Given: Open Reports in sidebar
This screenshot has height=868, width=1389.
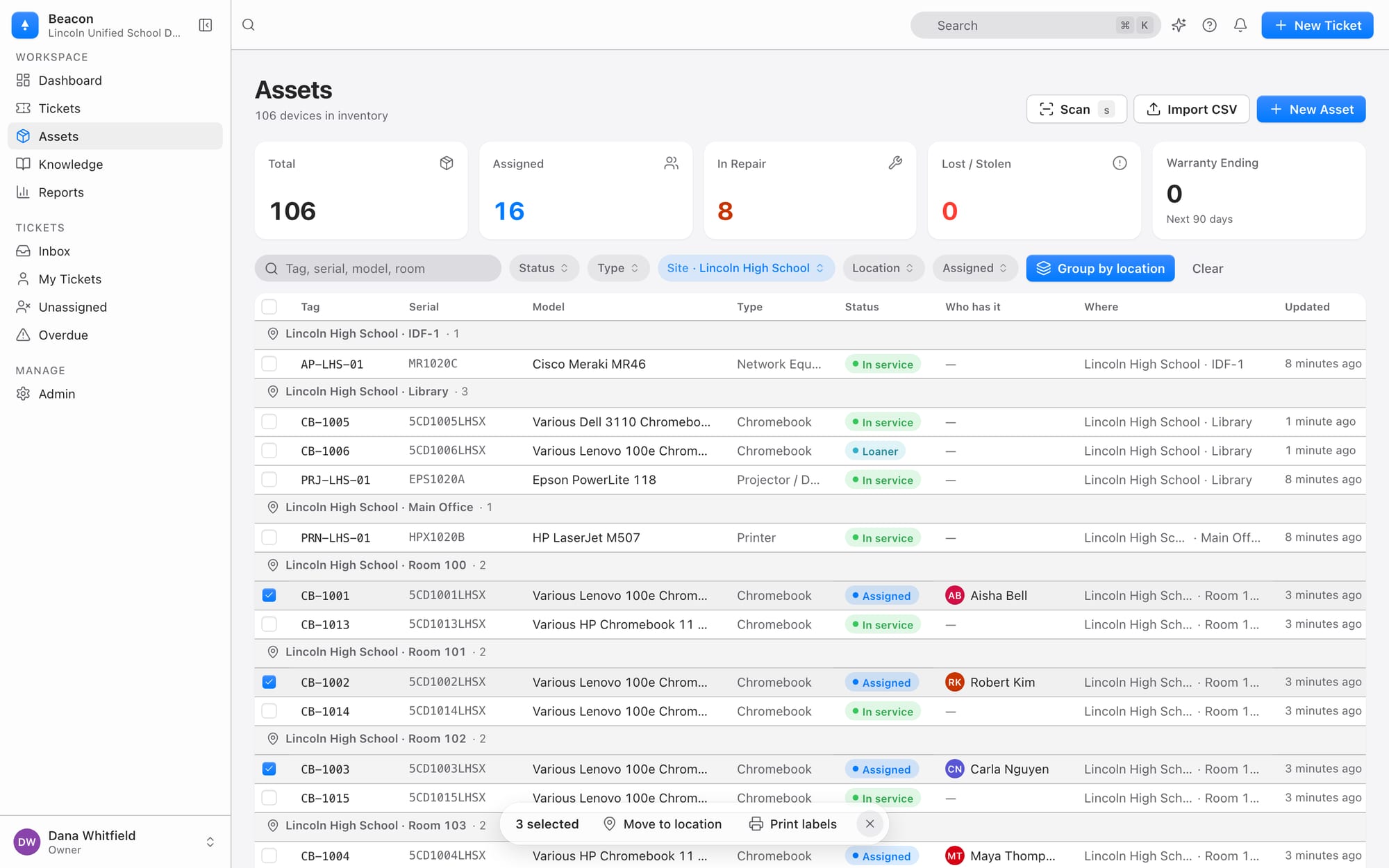Looking at the screenshot, I should [x=115, y=192].
